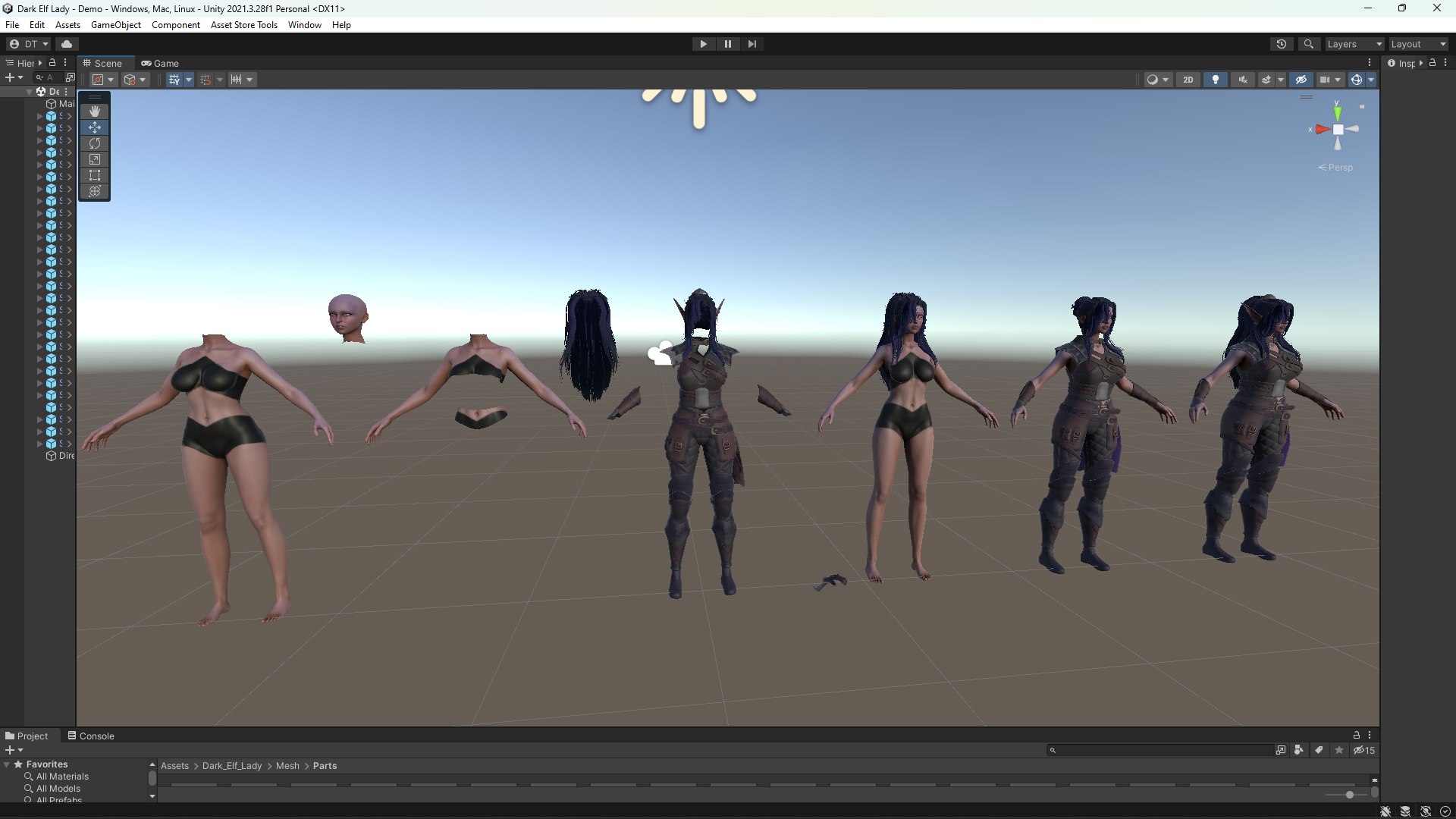Click the Dark_Elf_Lady breadcrumb folder
The image size is (1456, 819).
231,766
